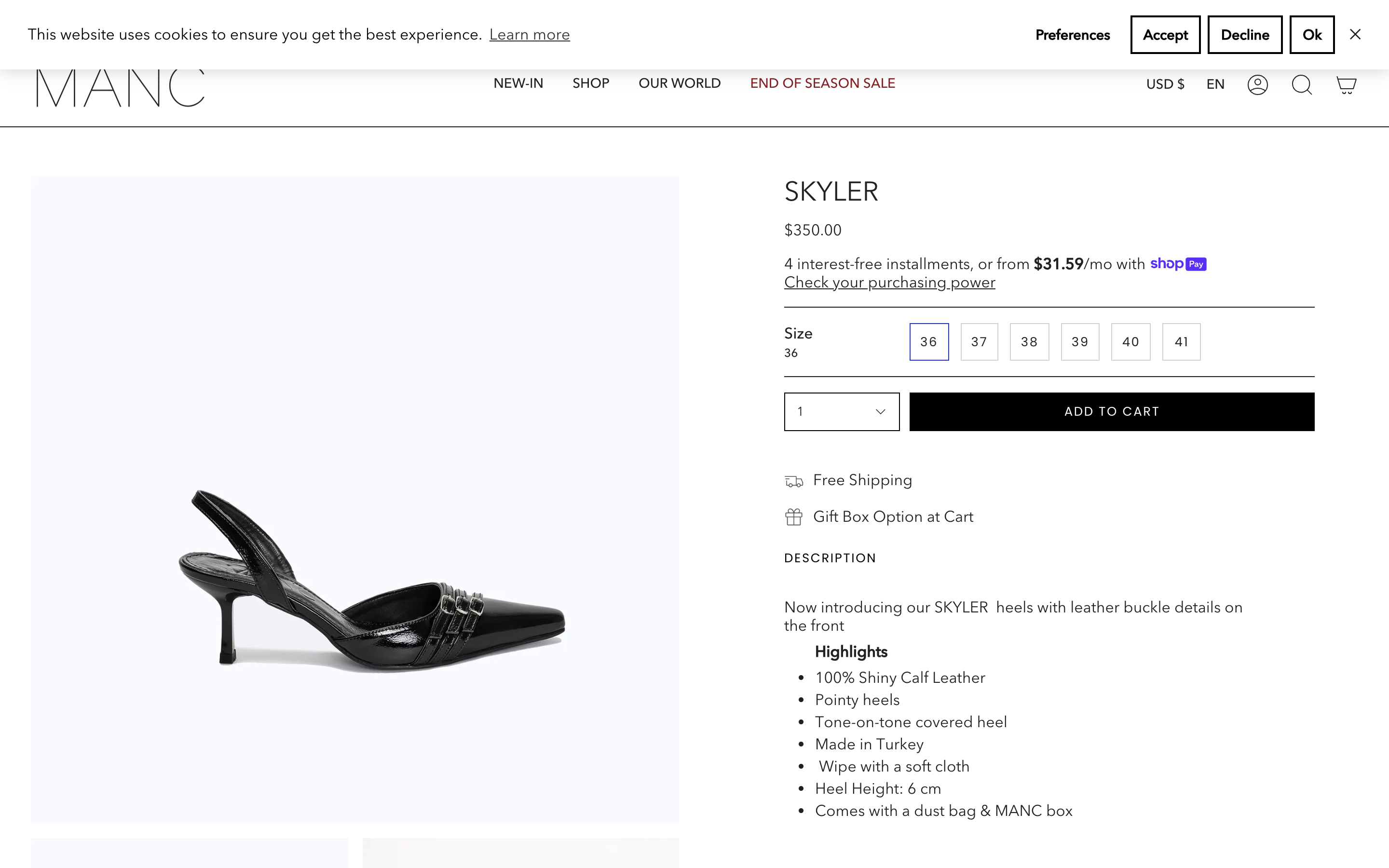Dismiss the cookie banner with X

[x=1355, y=34]
